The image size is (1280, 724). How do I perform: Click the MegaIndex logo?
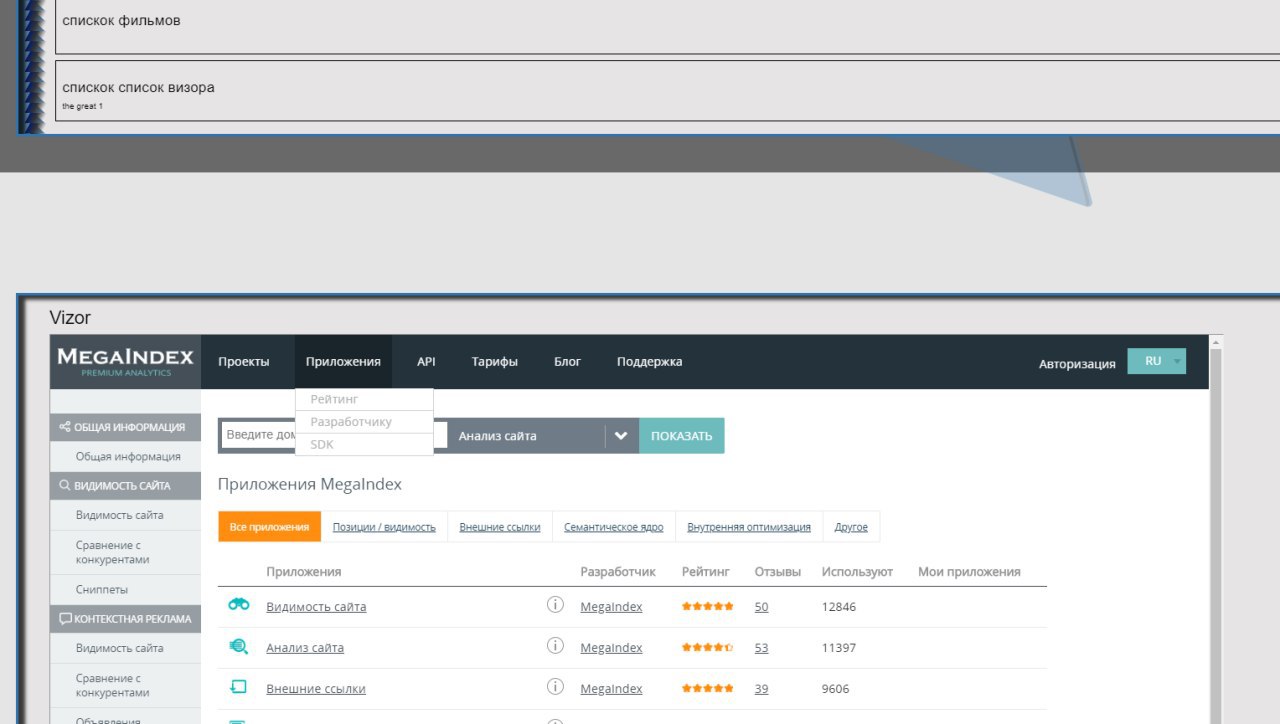click(125, 362)
